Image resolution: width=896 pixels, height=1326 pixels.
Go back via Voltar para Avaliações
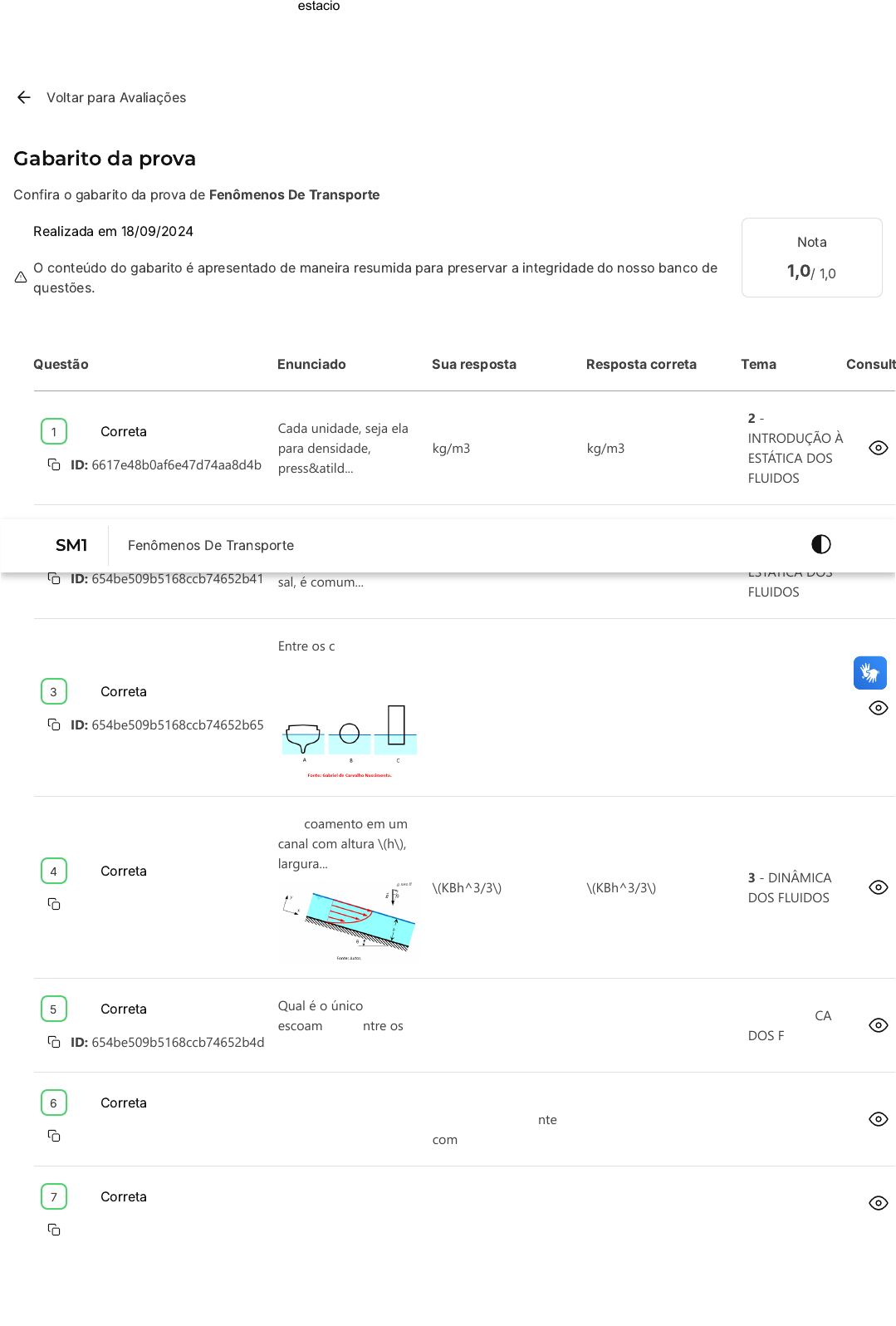pos(116,97)
